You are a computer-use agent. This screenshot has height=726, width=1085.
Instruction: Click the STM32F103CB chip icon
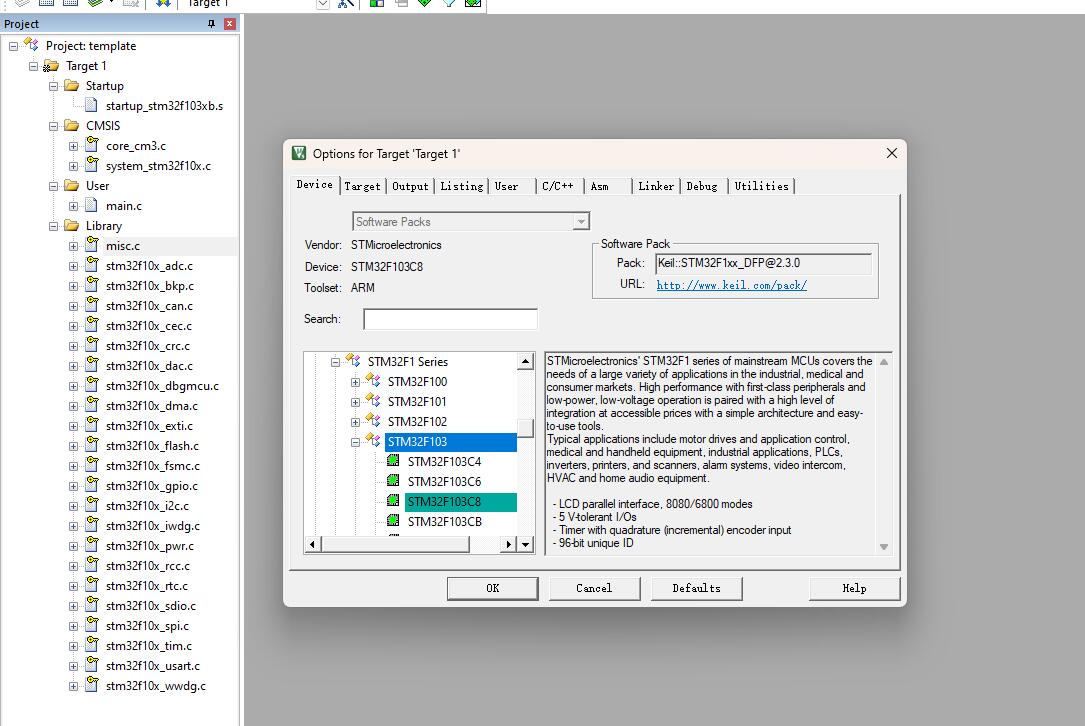pos(393,520)
